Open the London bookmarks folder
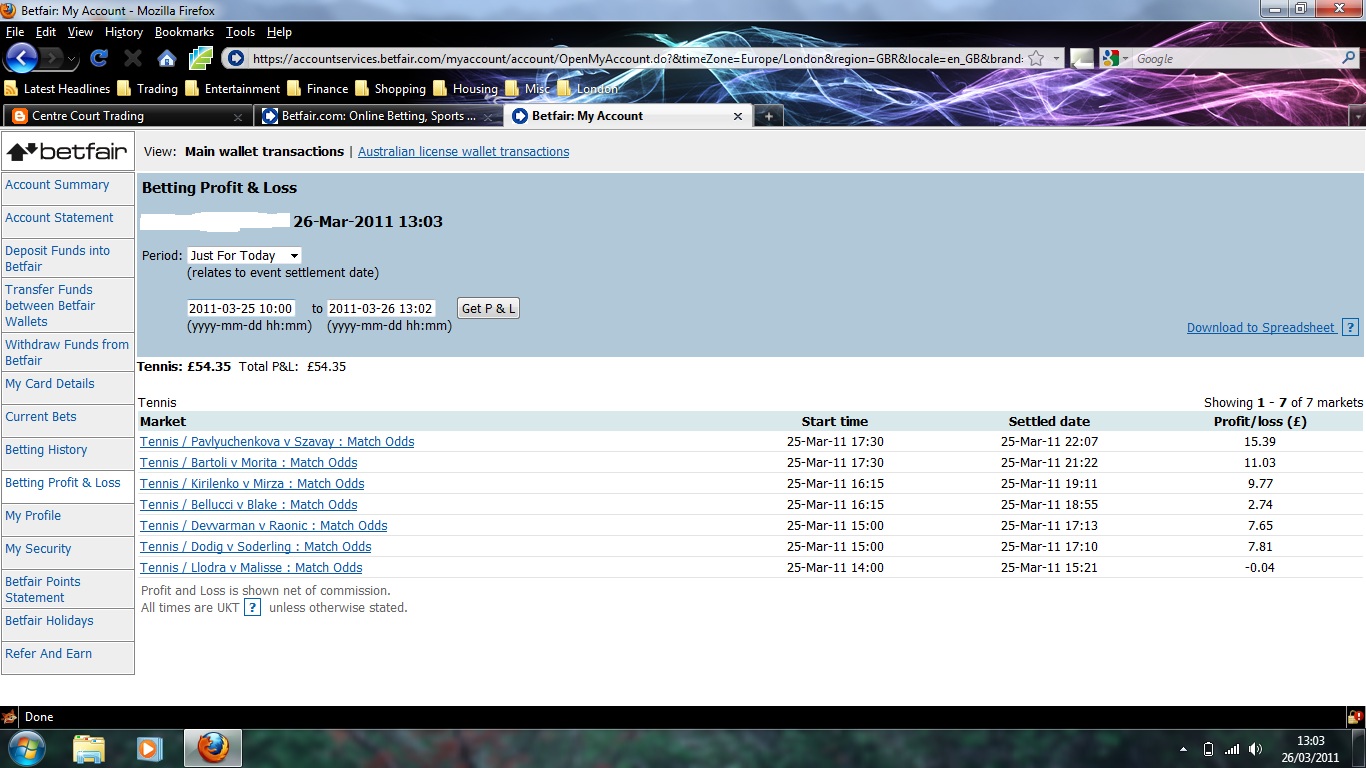Viewport: 1366px width, 768px height. click(587, 88)
